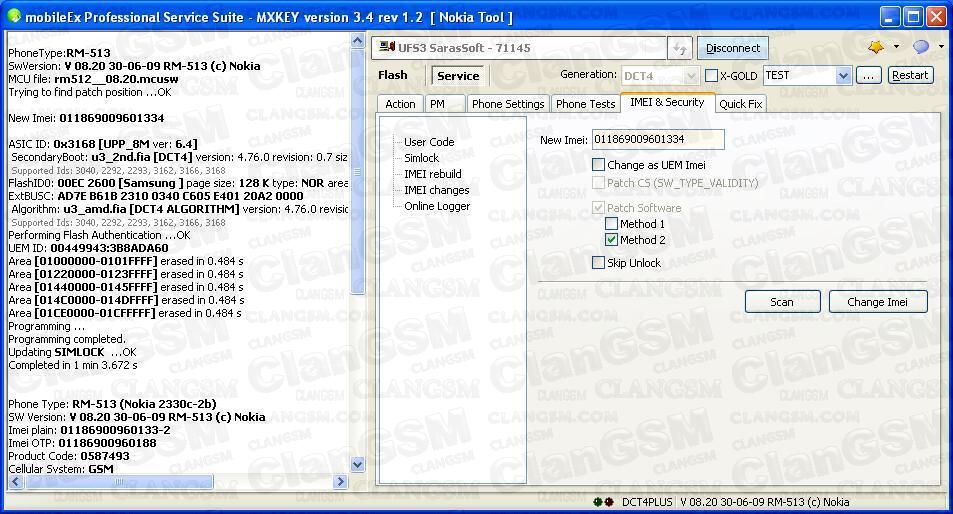The image size is (953, 514).
Task: Click the log scroll up arrow
Action: click(357, 40)
